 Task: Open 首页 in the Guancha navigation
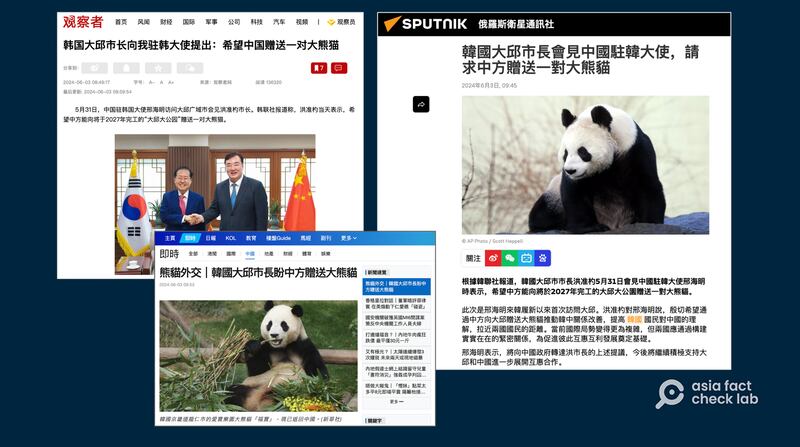pyautogui.click(x=121, y=22)
